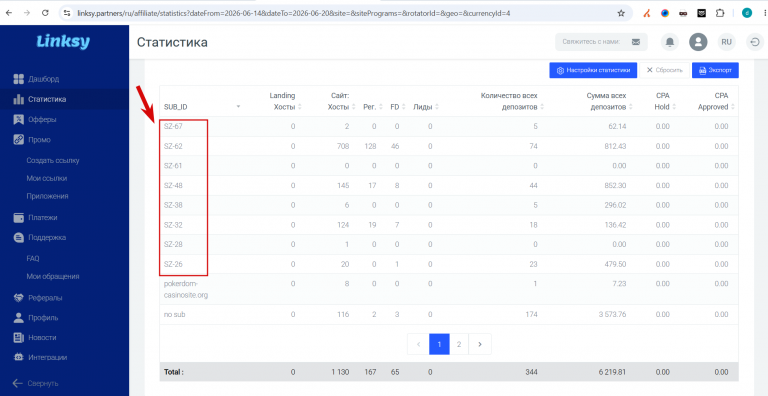Click the browser forward arrow
768x396 pixels.
[x=26, y=13]
